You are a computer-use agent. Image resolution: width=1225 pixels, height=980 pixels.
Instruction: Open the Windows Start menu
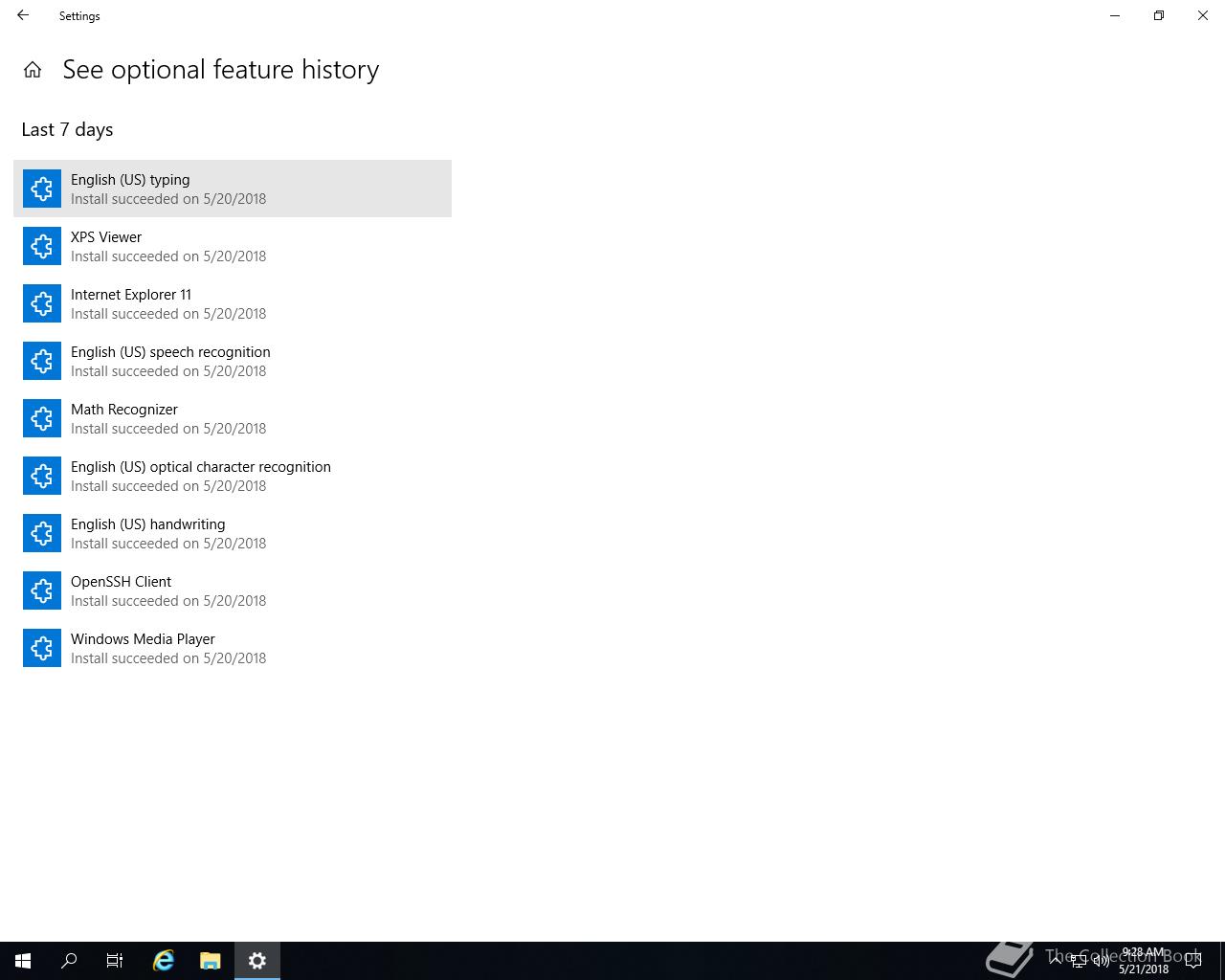(23, 961)
